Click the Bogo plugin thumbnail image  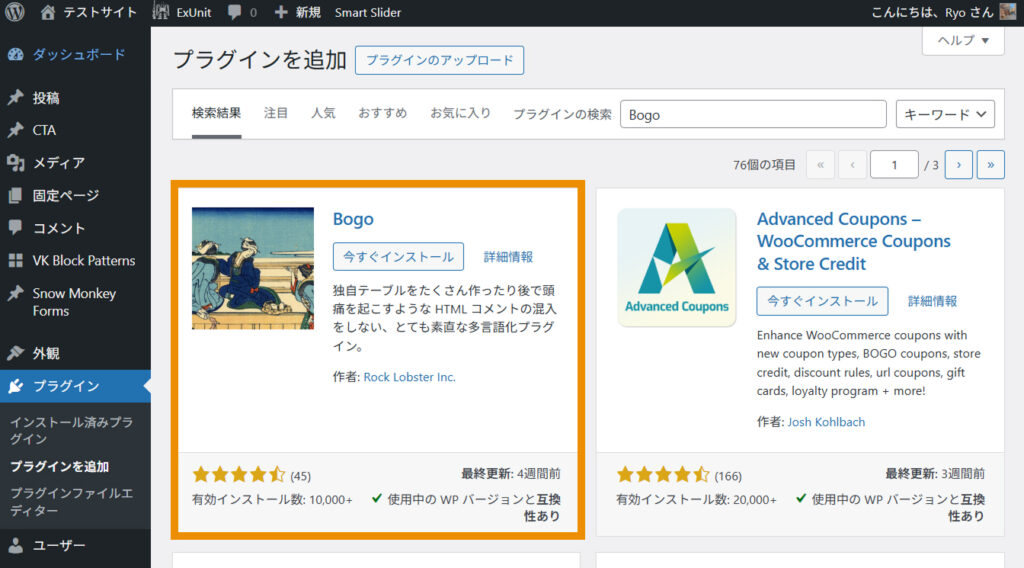click(x=252, y=268)
